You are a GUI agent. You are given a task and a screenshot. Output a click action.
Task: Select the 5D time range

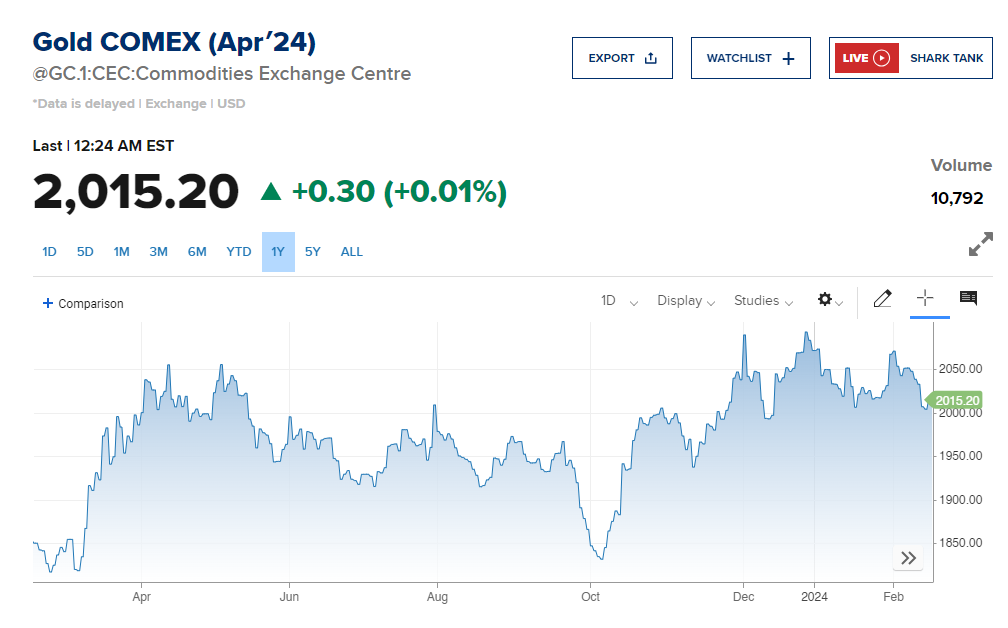point(85,252)
